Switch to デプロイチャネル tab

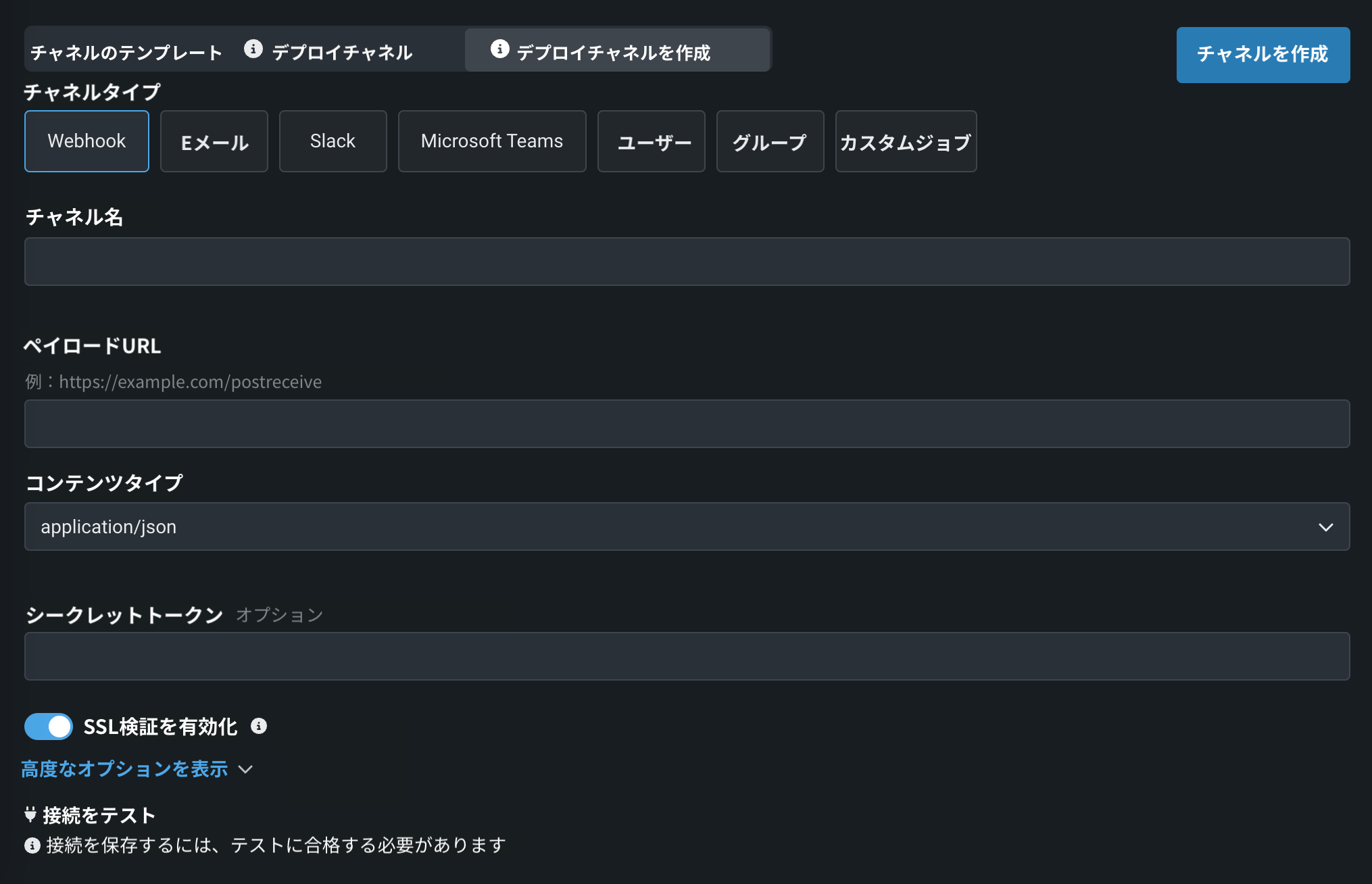click(342, 52)
